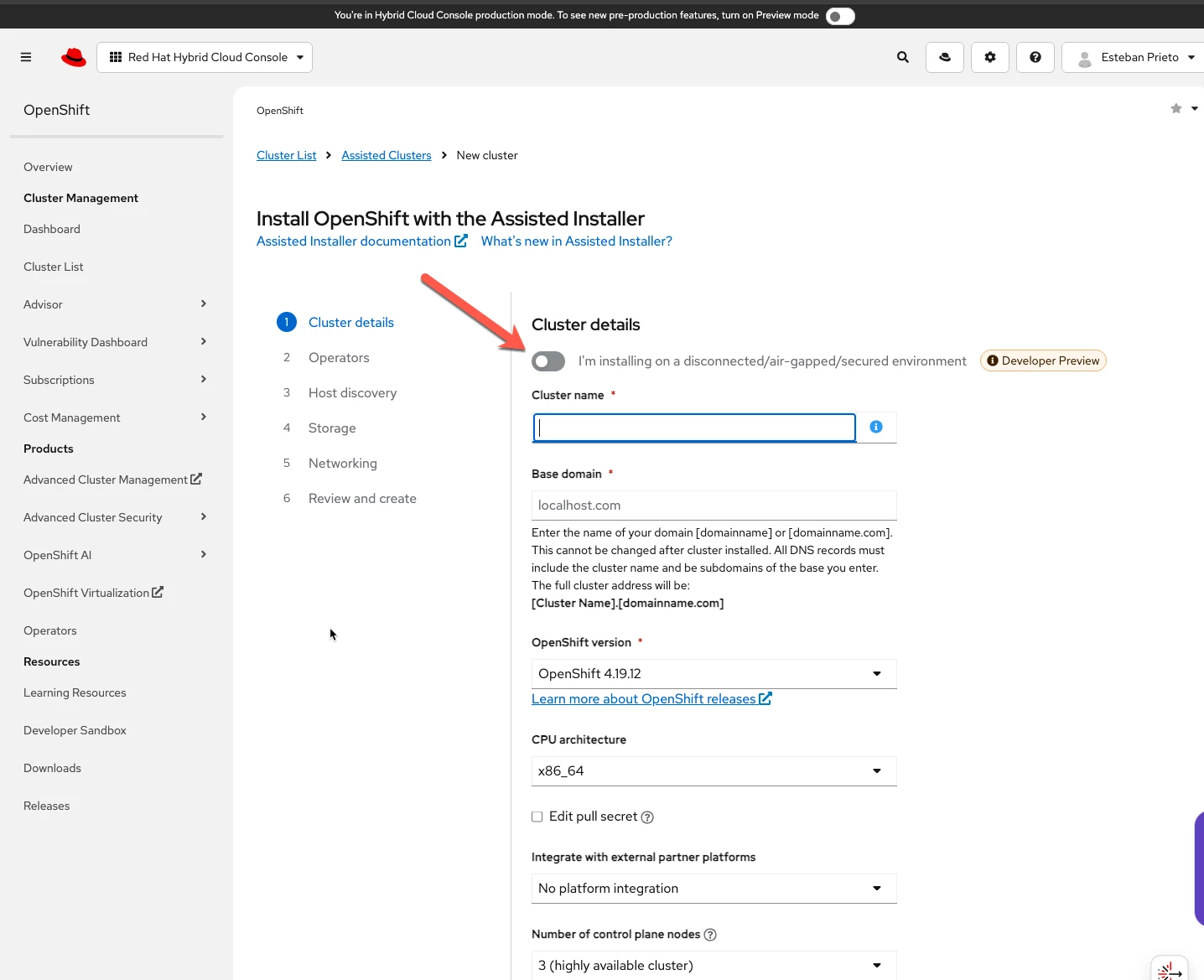Viewport: 1204px width, 980px height.
Task: Toggle Preview mode switch on
Action: tap(840, 16)
